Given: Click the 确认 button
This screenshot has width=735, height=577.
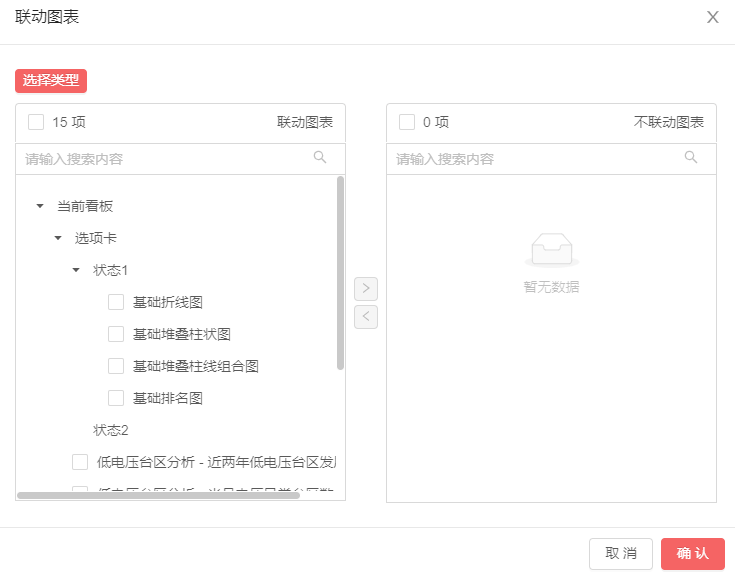Looking at the screenshot, I should tap(692, 554).
